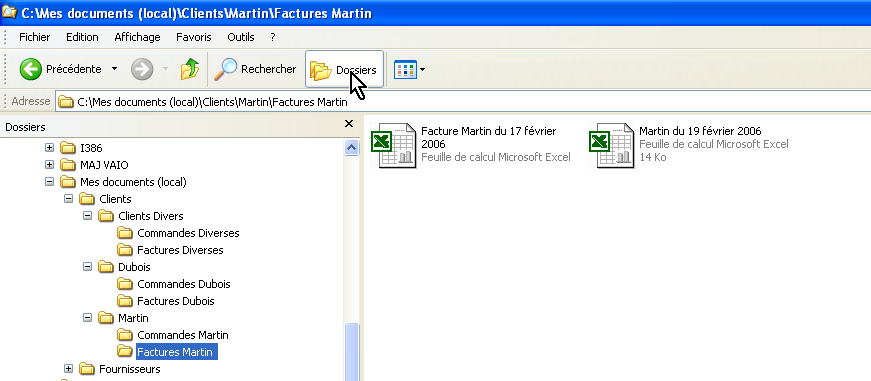This screenshot has width=871, height=381.
Task: Click the Commandes Diverses tree label
Action: pos(188,233)
